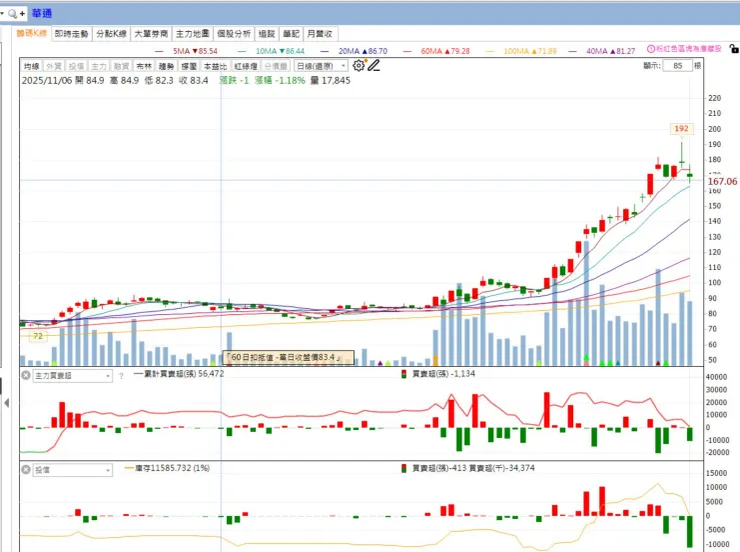Close the 投信 indicator panel

(x=26, y=469)
